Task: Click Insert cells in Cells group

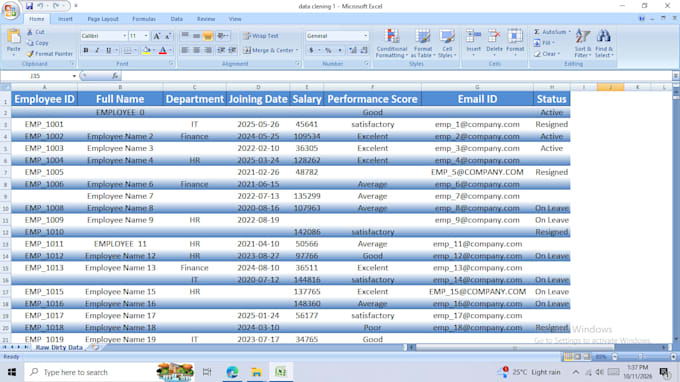Action: click(x=473, y=42)
